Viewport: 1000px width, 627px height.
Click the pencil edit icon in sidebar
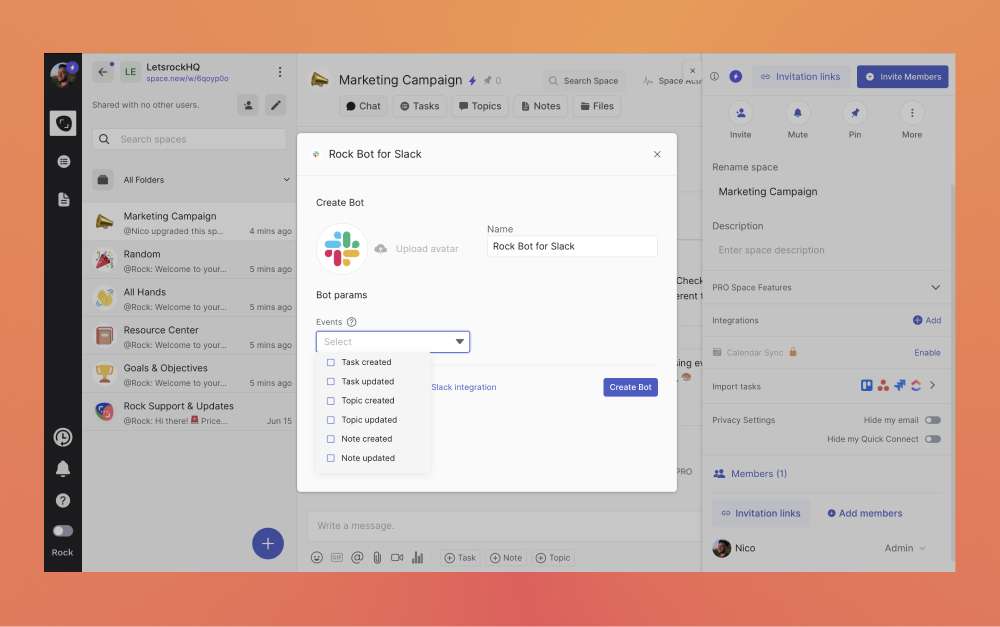point(275,105)
